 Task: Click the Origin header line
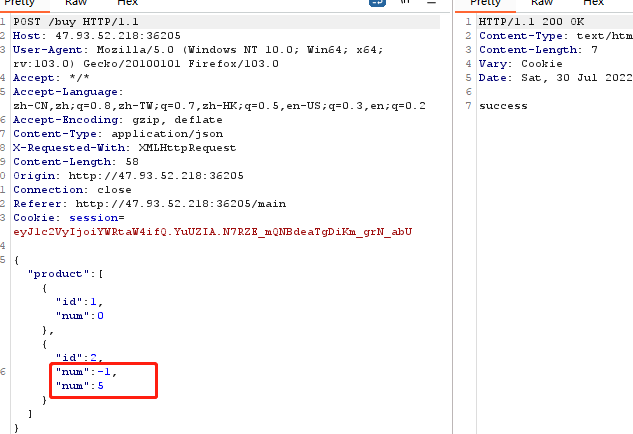tap(128, 176)
